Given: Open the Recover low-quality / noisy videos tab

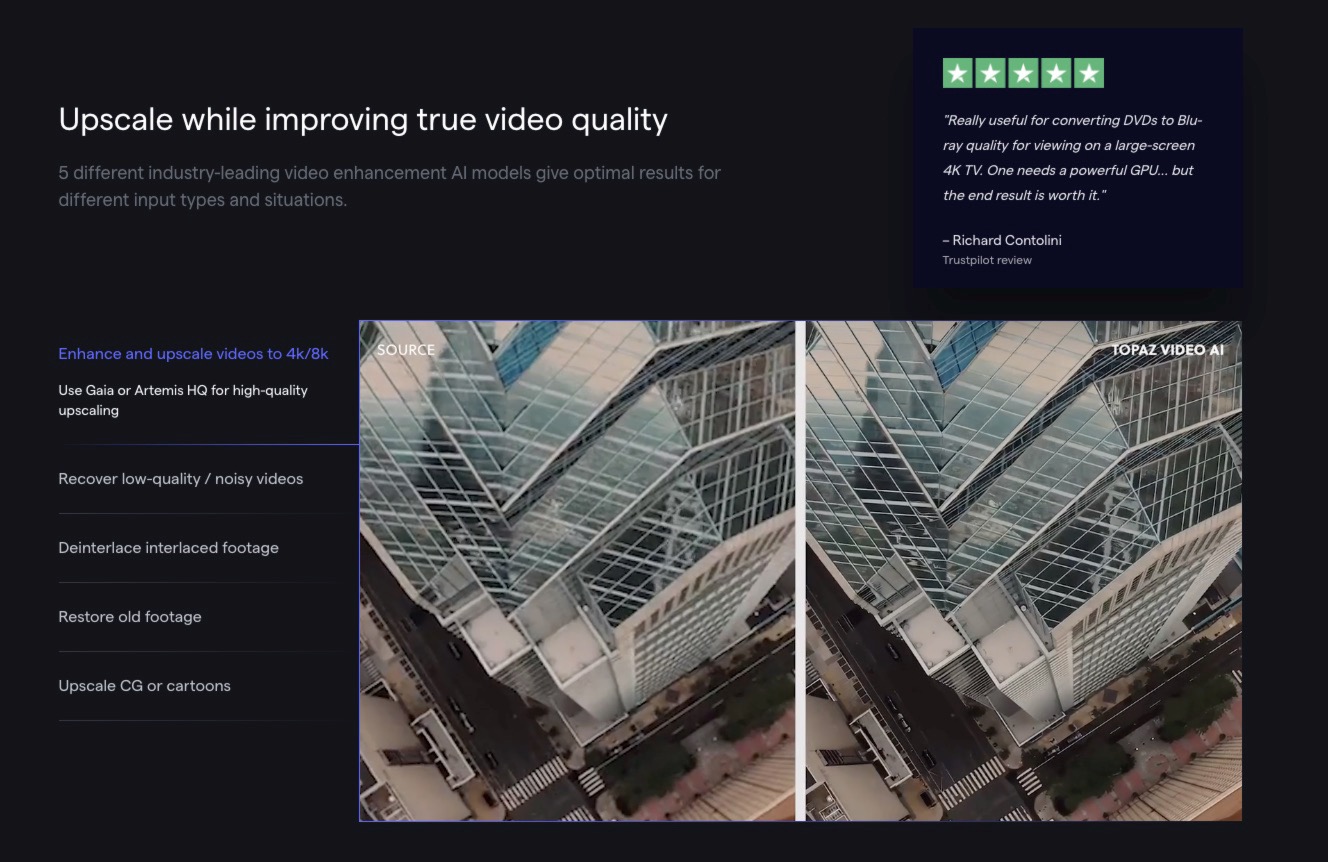Looking at the screenshot, I should pyautogui.click(x=180, y=479).
